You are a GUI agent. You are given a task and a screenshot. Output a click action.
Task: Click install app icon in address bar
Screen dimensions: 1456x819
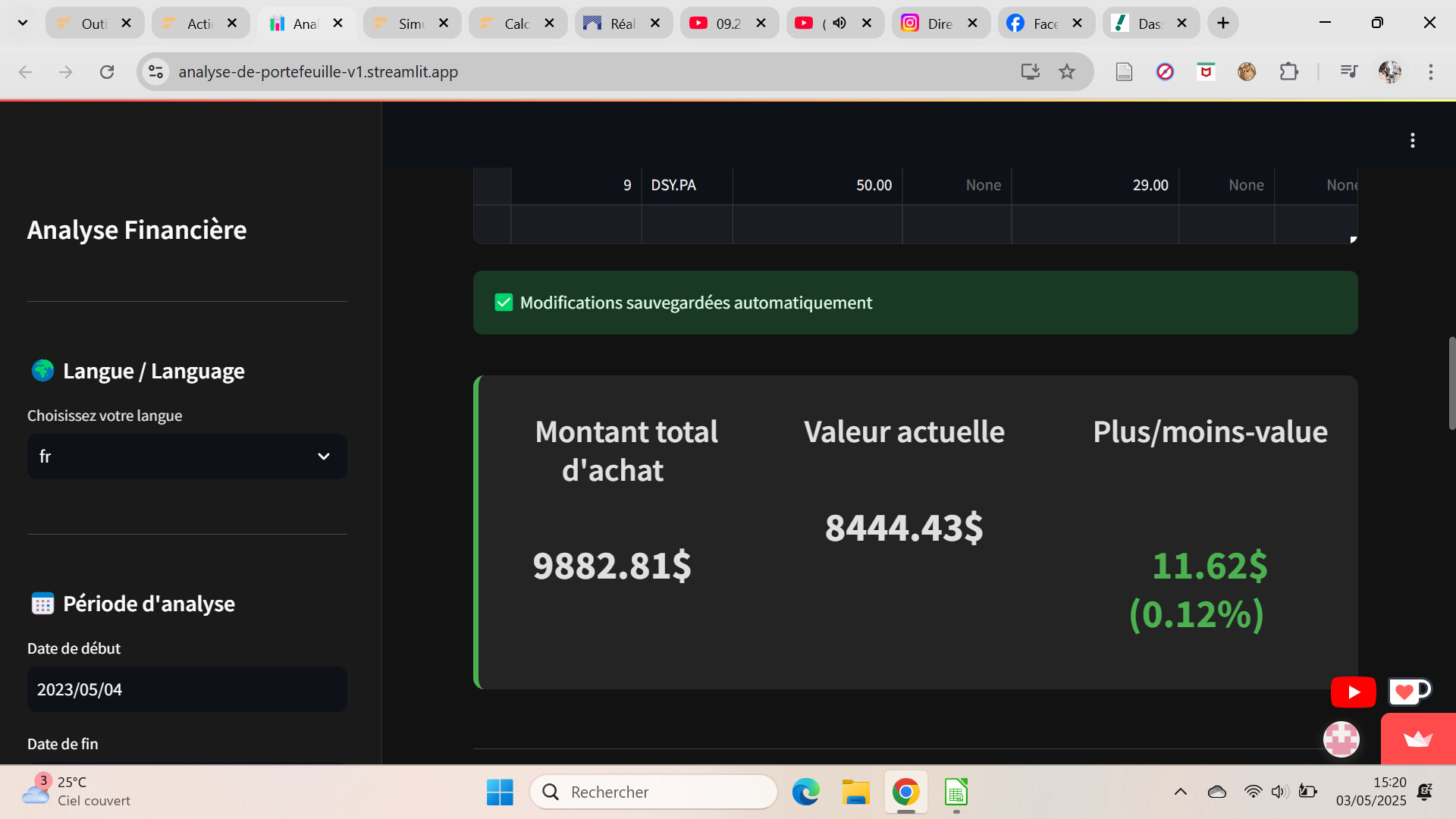1030,72
